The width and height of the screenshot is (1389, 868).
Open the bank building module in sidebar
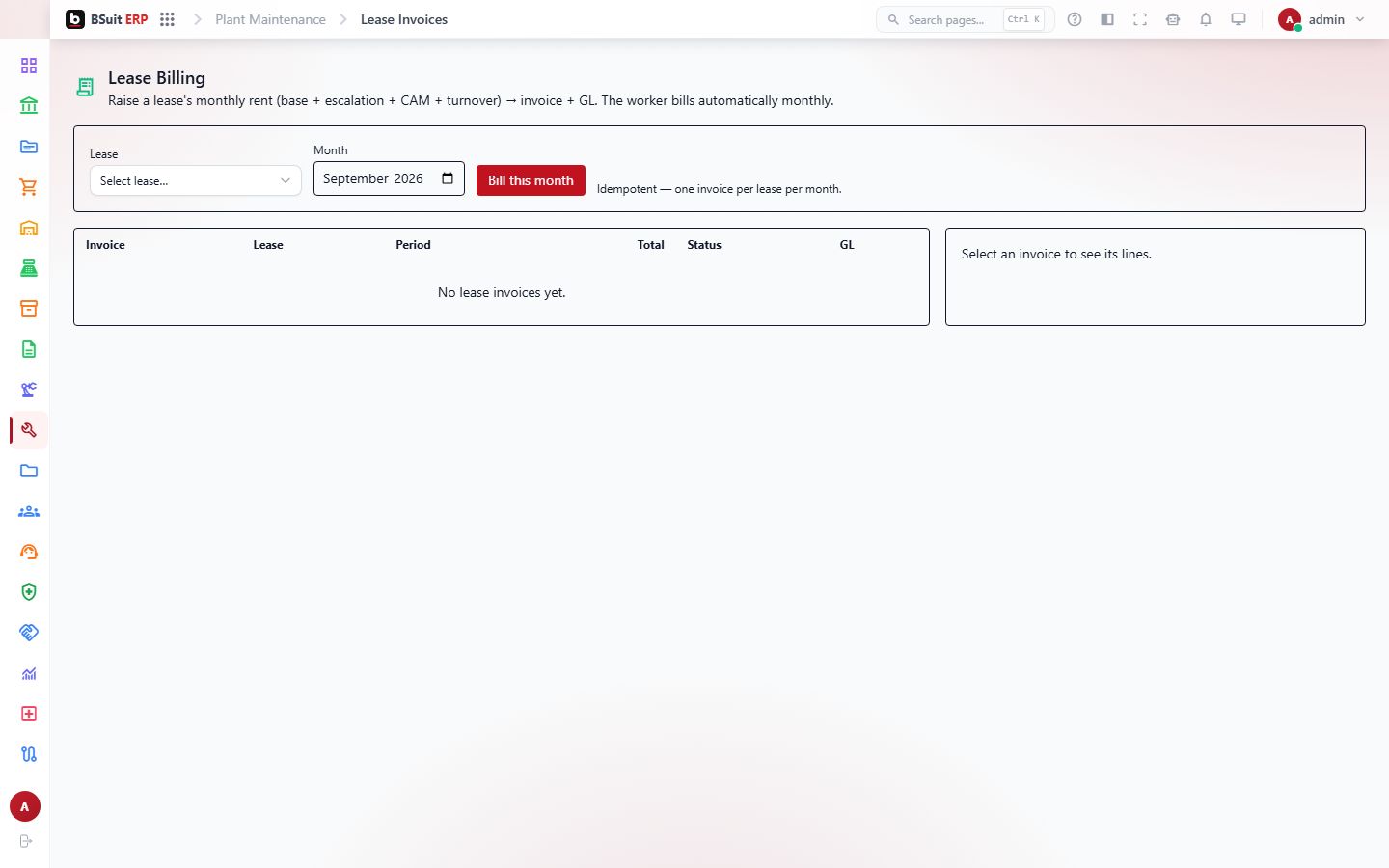(x=29, y=106)
